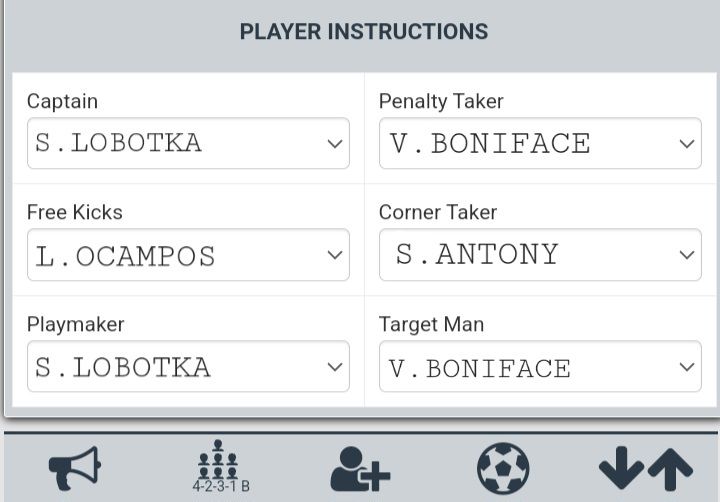Open the 4-2-3-1 B formation icon
This screenshot has height=502, width=720.
(x=219, y=467)
